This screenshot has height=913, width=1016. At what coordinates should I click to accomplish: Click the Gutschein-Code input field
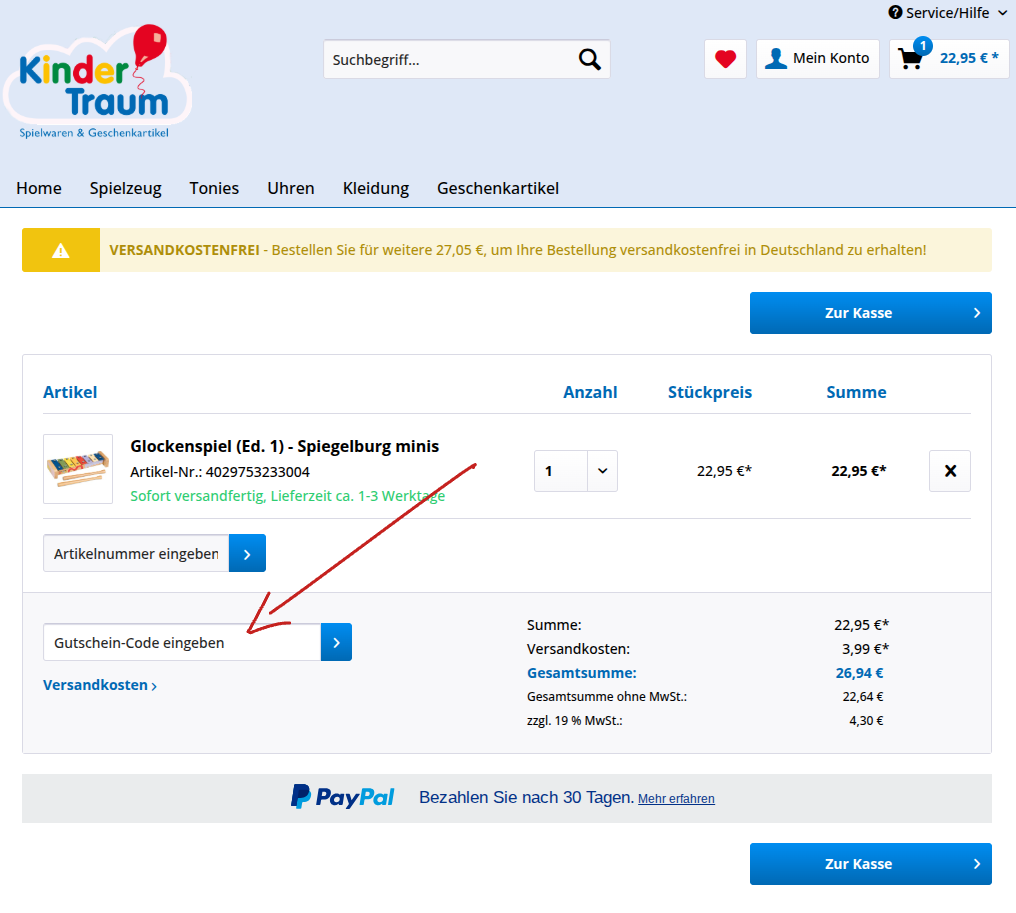pos(182,642)
